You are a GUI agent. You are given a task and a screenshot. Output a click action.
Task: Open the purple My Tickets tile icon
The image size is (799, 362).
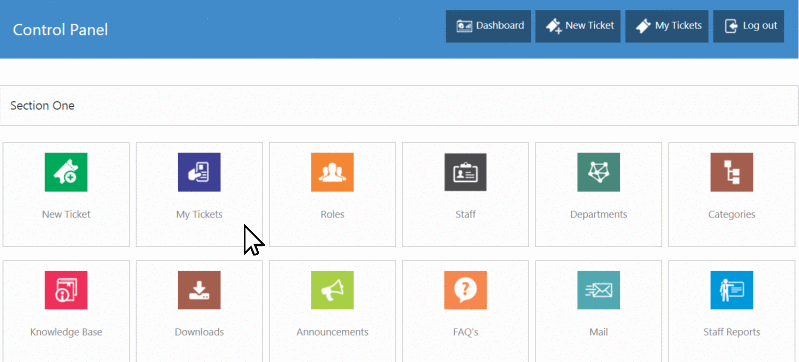[199, 172]
